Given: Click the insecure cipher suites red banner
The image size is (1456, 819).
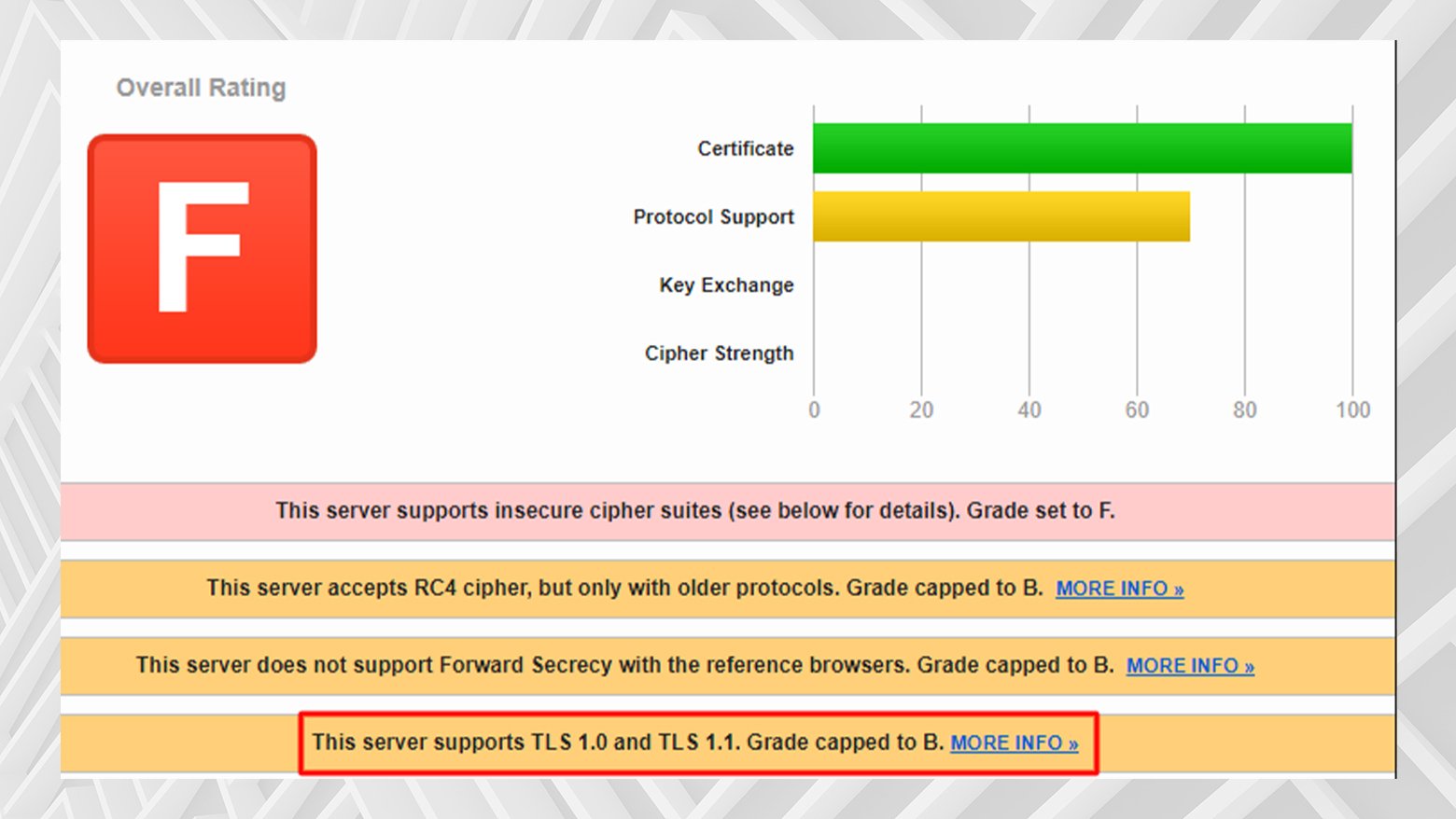Looking at the screenshot, I should (728, 511).
